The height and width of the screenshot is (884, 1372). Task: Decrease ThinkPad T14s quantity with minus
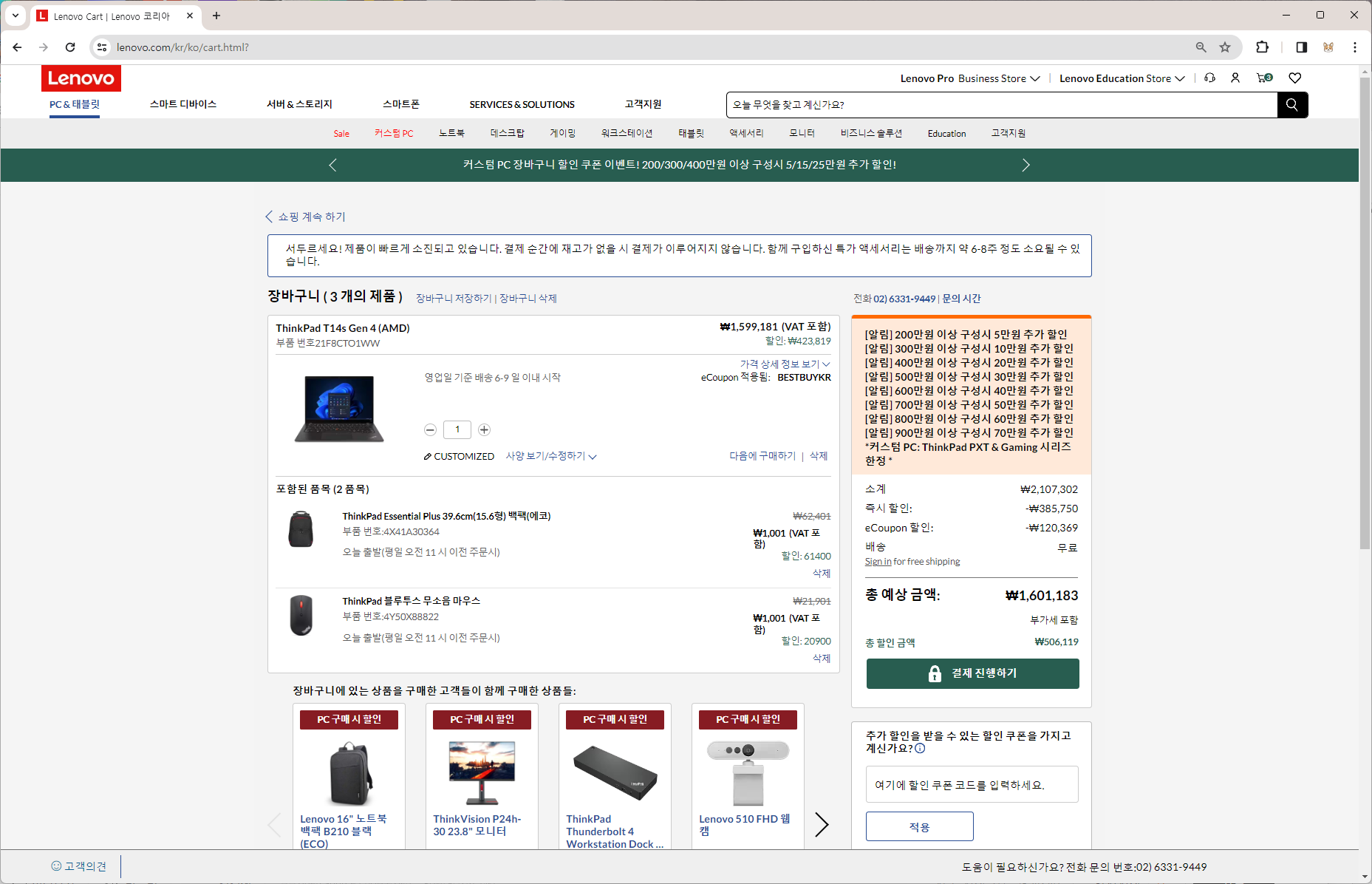point(430,429)
